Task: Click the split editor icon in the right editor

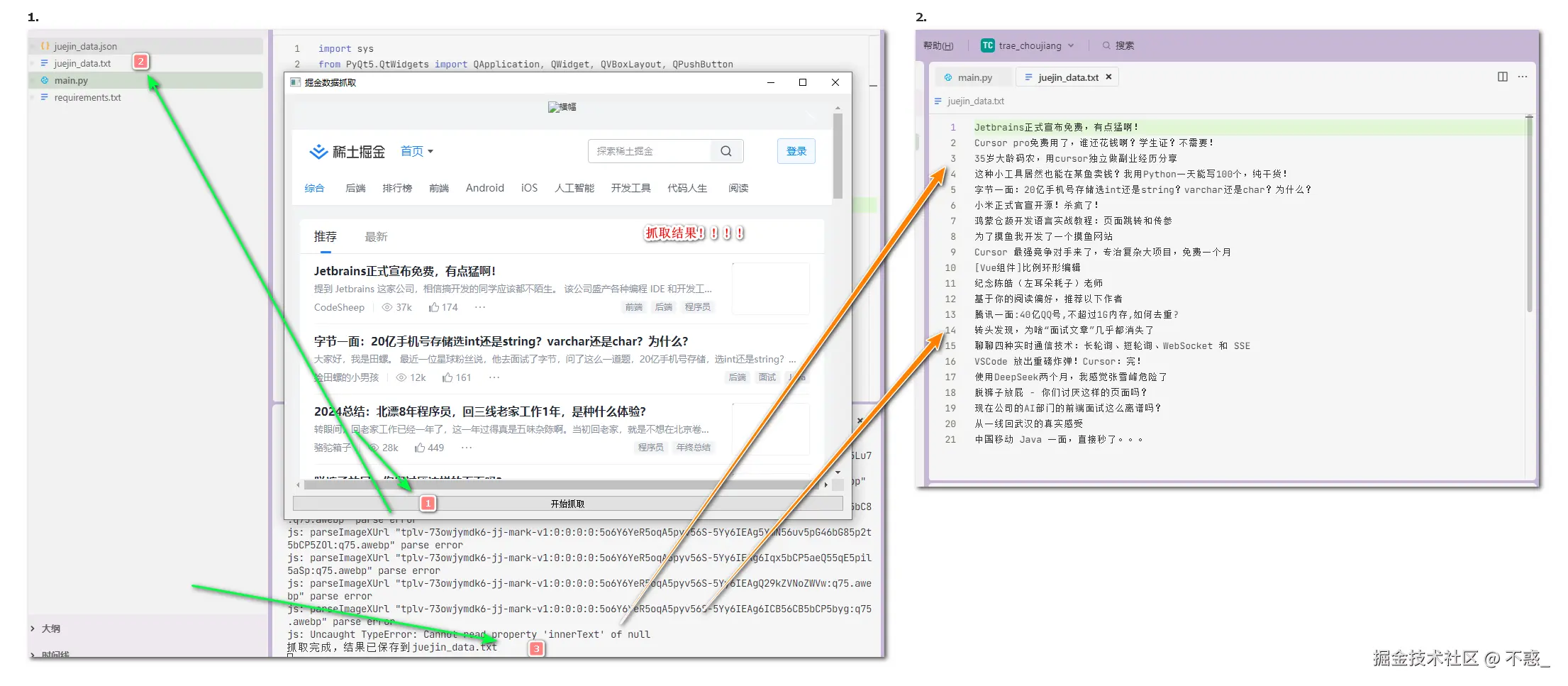Action: 1502,77
